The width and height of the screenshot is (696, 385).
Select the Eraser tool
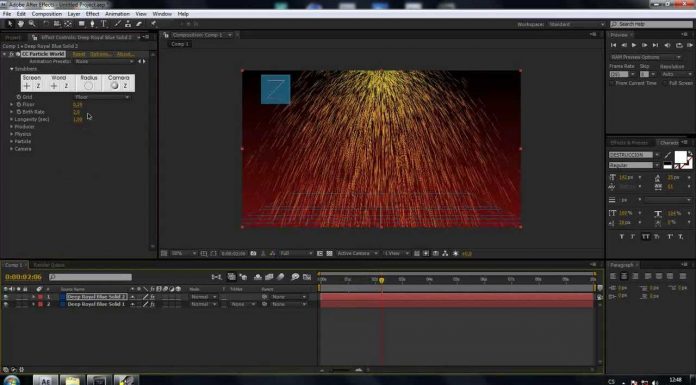click(139, 24)
